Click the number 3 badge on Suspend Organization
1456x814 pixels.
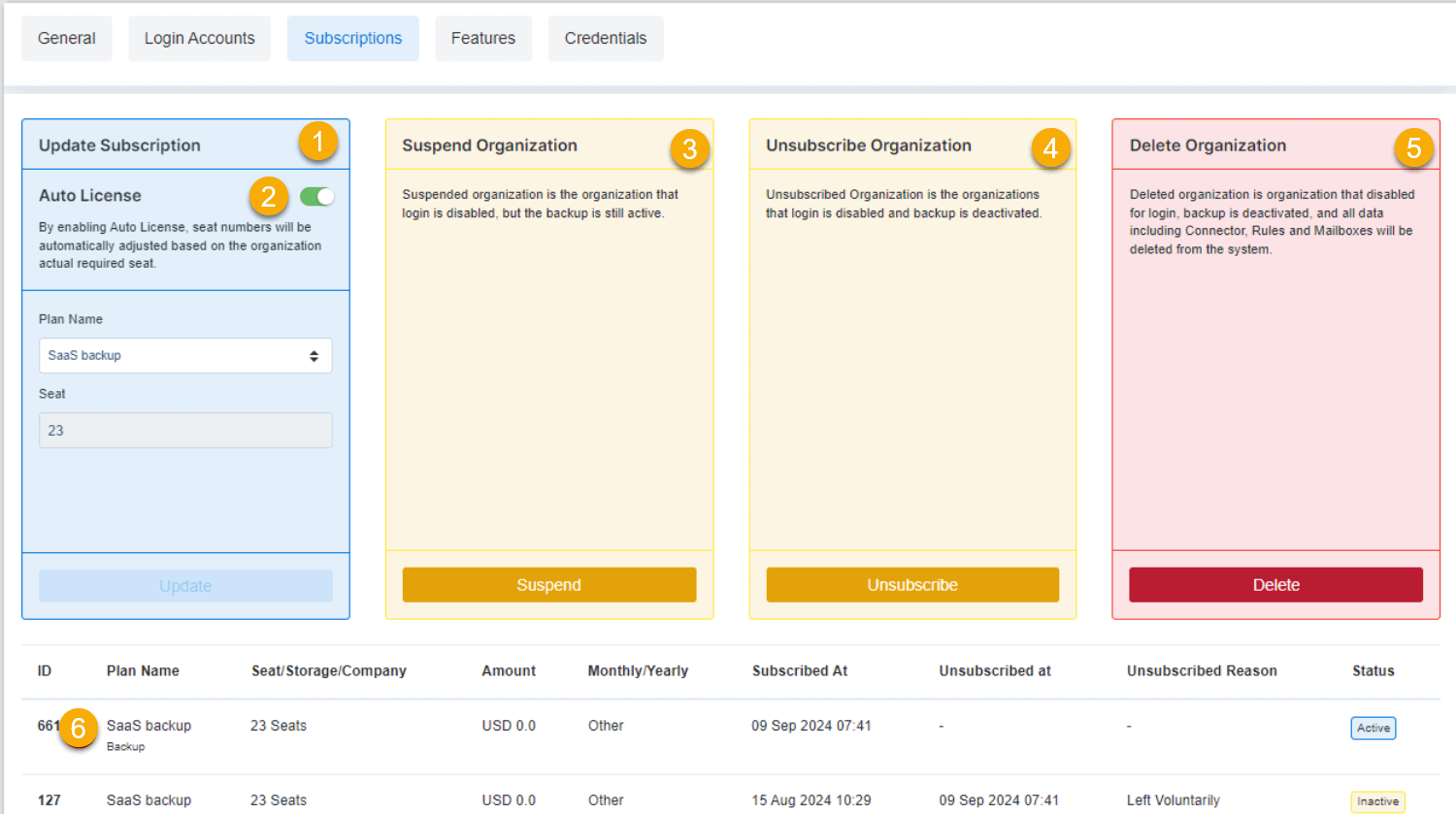coord(689,149)
